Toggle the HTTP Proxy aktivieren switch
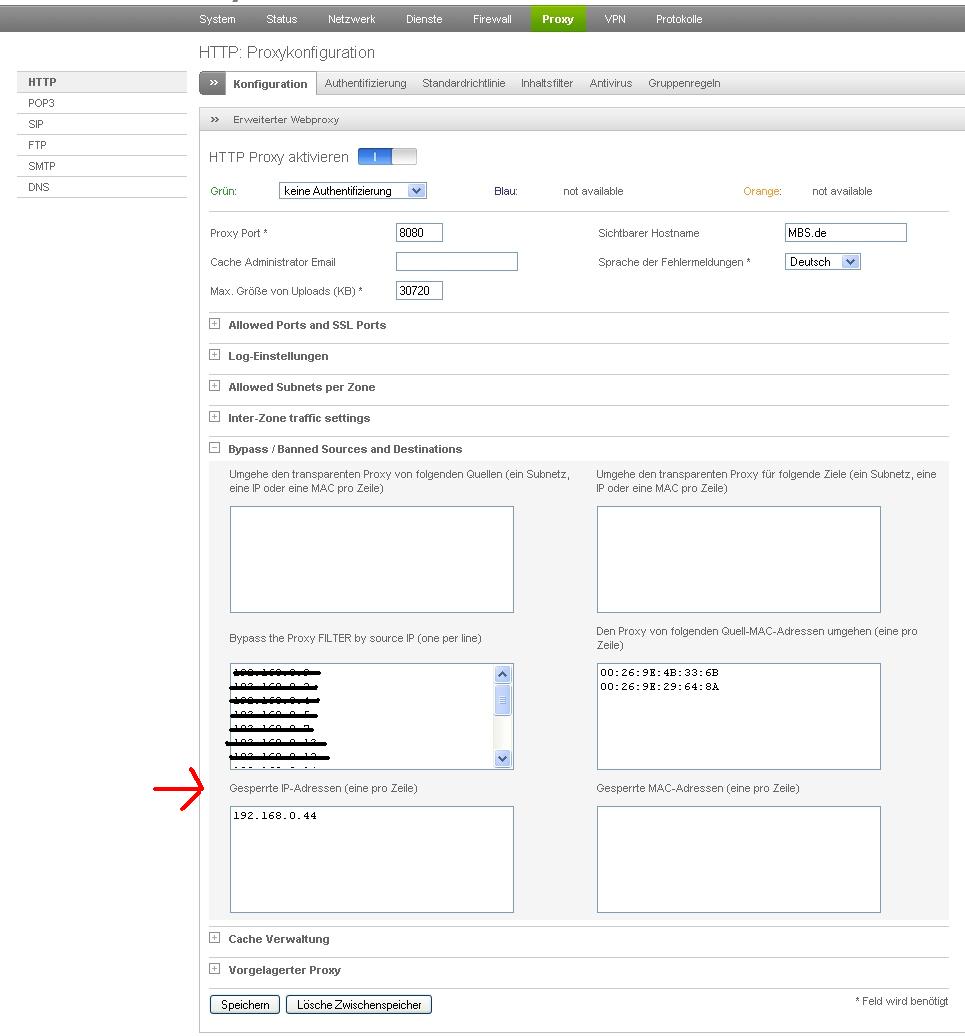This screenshot has width=965, height=1036. point(387,157)
